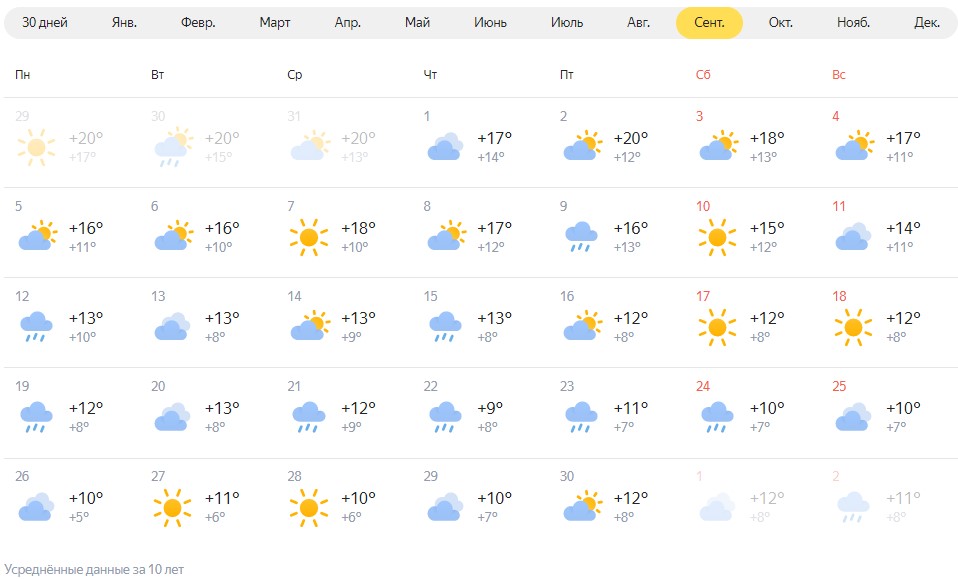Select the Авг. month tab
Image resolution: width=958 pixels, height=579 pixels.
click(638, 23)
